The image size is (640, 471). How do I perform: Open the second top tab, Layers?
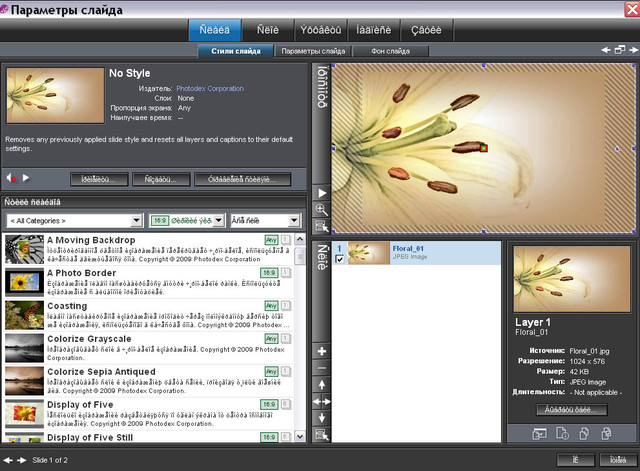[x=268, y=30]
